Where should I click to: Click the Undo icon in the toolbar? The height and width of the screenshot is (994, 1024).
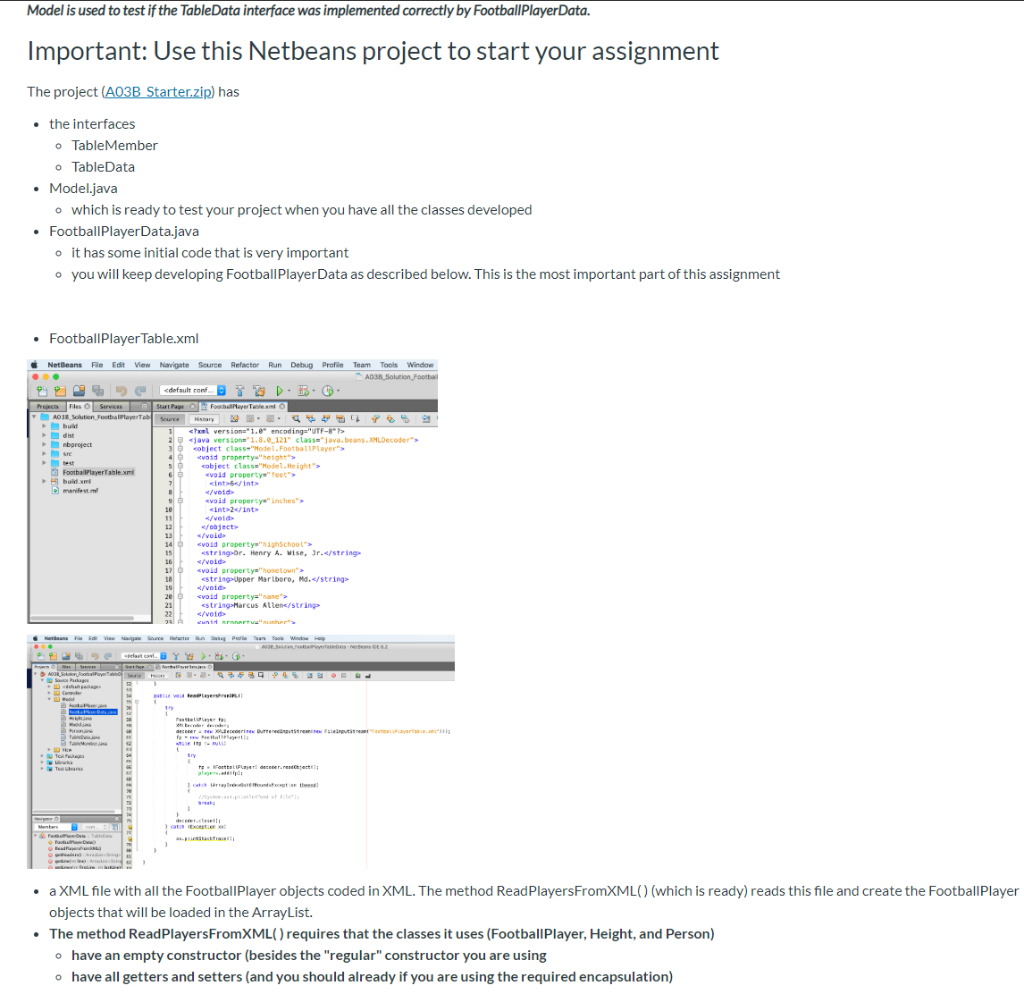pyautogui.click(x=122, y=391)
